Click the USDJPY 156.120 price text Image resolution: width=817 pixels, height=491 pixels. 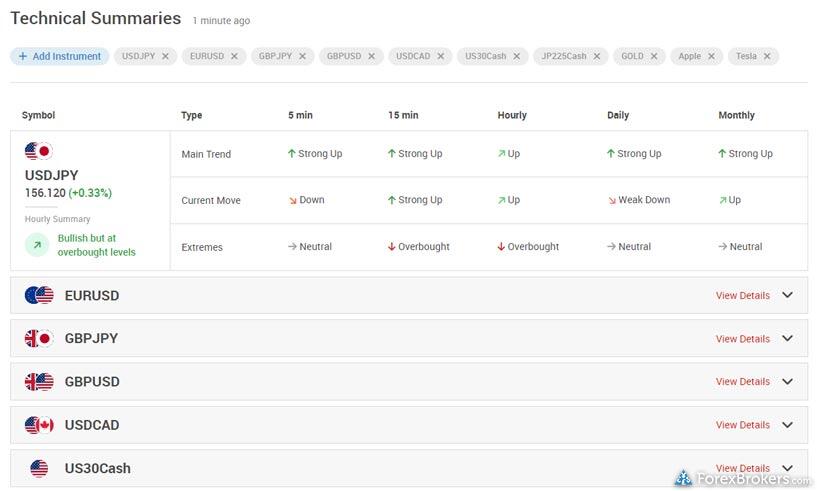[x=45, y=193]
